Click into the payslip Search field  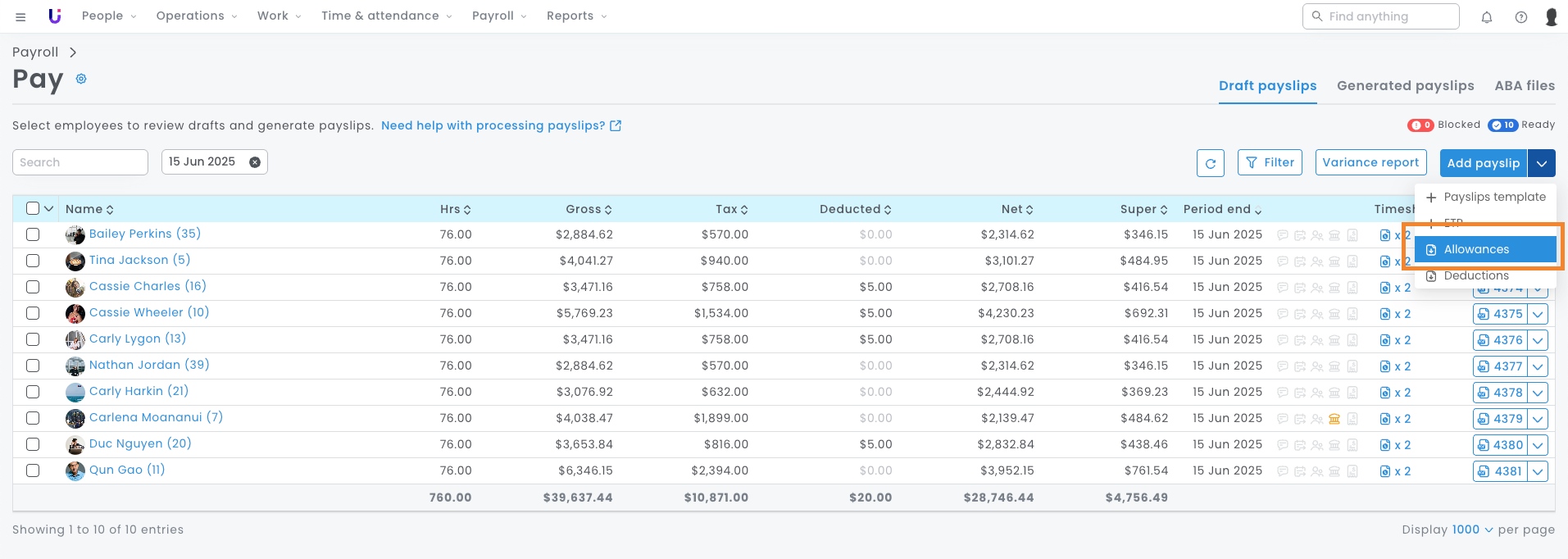tap(80, 162)
